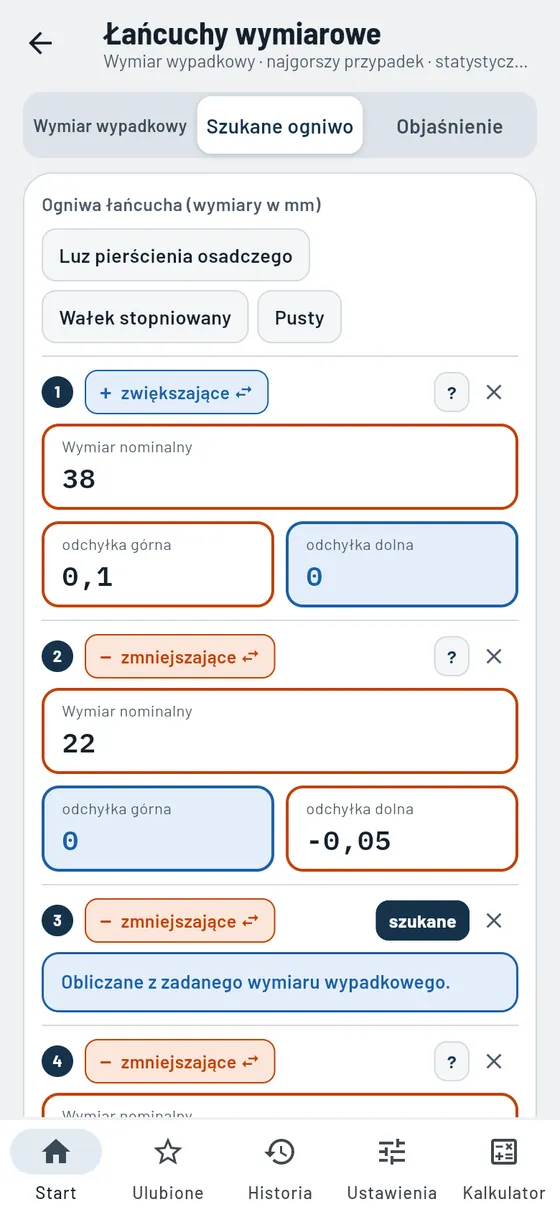Load the Luz pierścienia osadczego preset
Viewport: 560px width, 1212px height.
tap(176, 256)
